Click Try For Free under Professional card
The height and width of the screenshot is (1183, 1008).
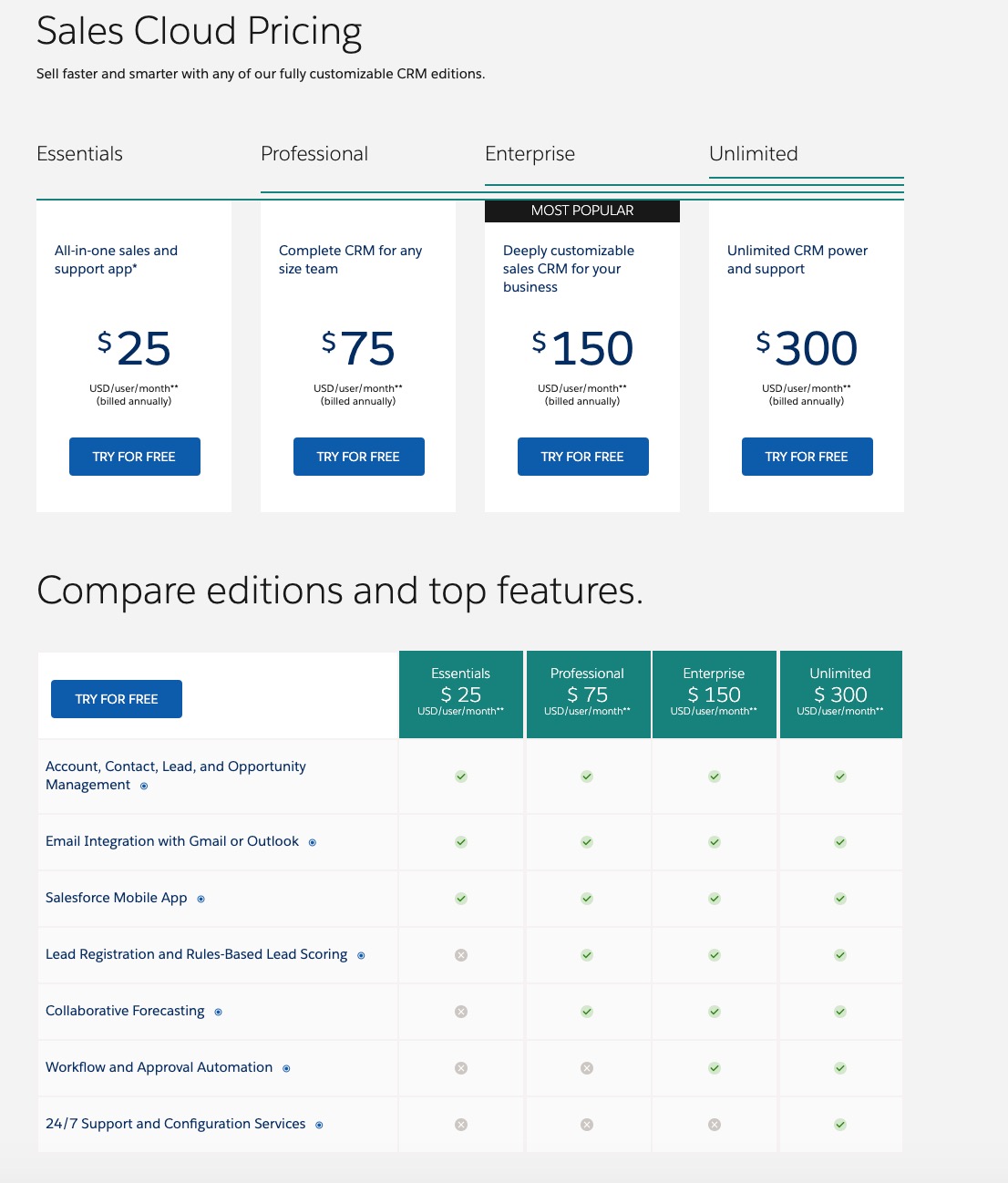coord(359,457)
